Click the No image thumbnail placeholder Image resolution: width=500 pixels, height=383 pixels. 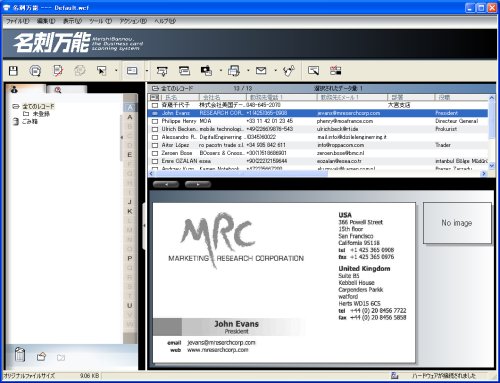click(457, 223)
